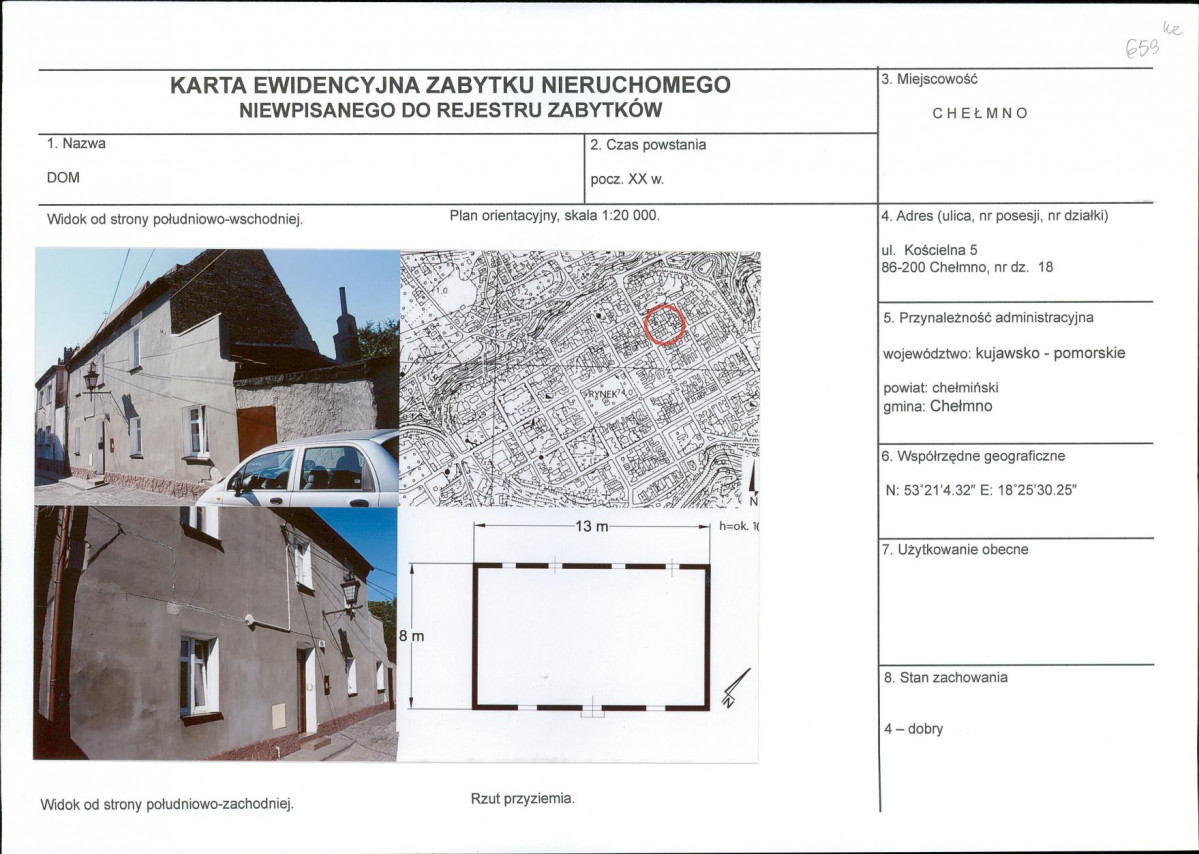
Task: Click the '7. Użytkowanie obecne' label
Action: pyautogui.click(x=955, y=550)
